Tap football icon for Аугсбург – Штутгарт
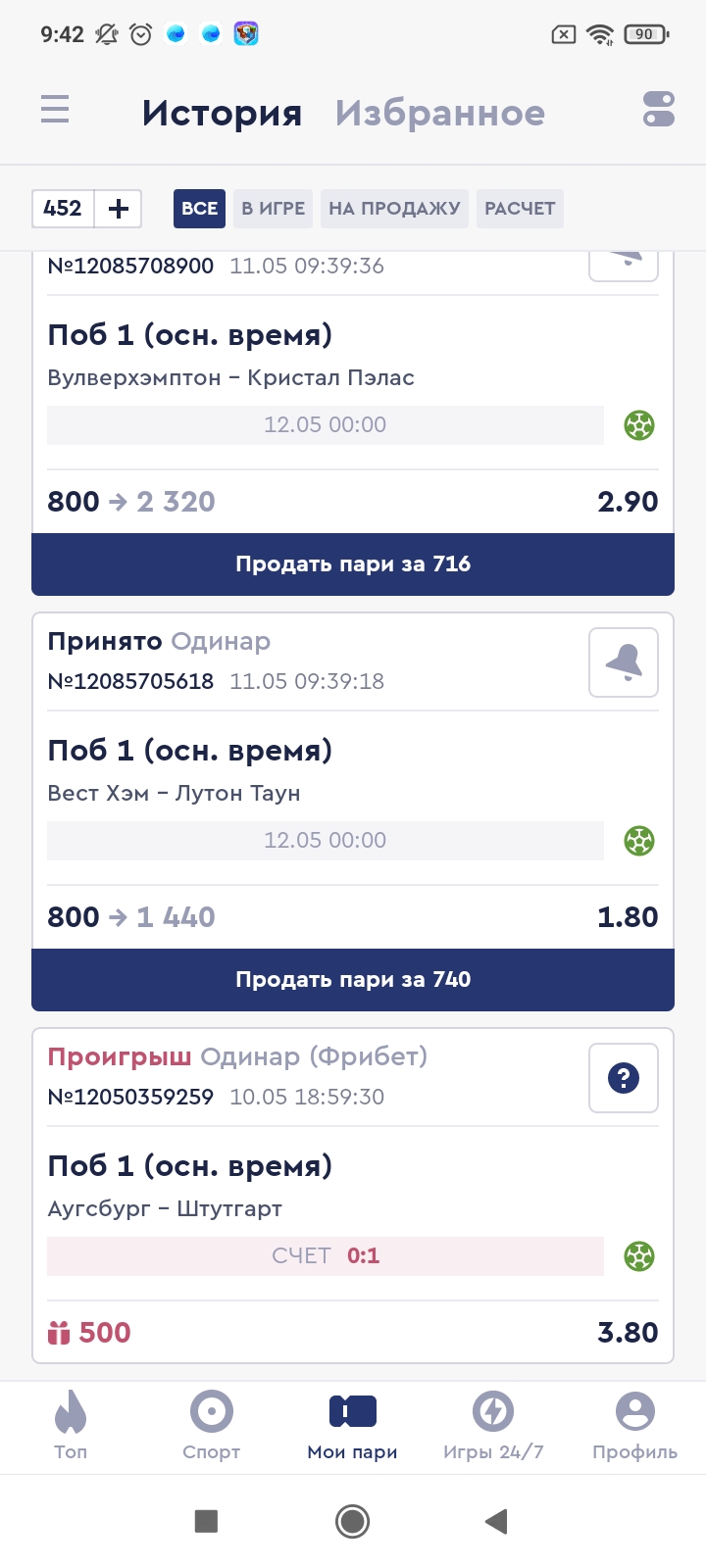The height and width of the screenshot is (1568, 706). pyautogui.click(x=639, y=1256)
